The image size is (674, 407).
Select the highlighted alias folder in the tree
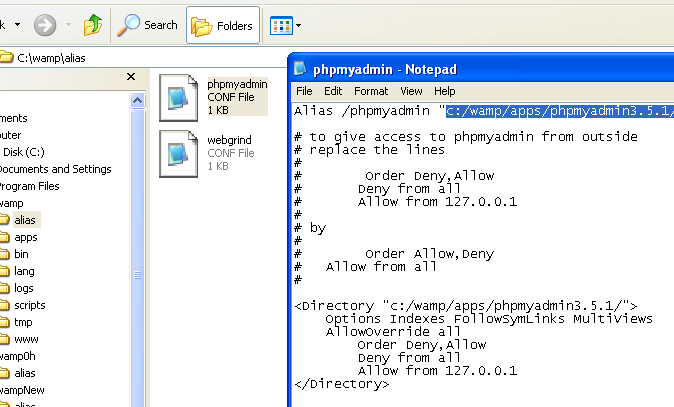pyautogui.click(x=25, y=220)
